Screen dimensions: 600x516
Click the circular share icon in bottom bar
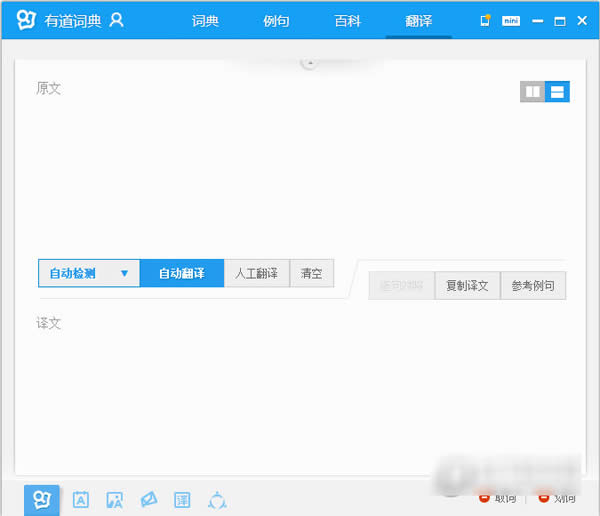tap(217, 500)
